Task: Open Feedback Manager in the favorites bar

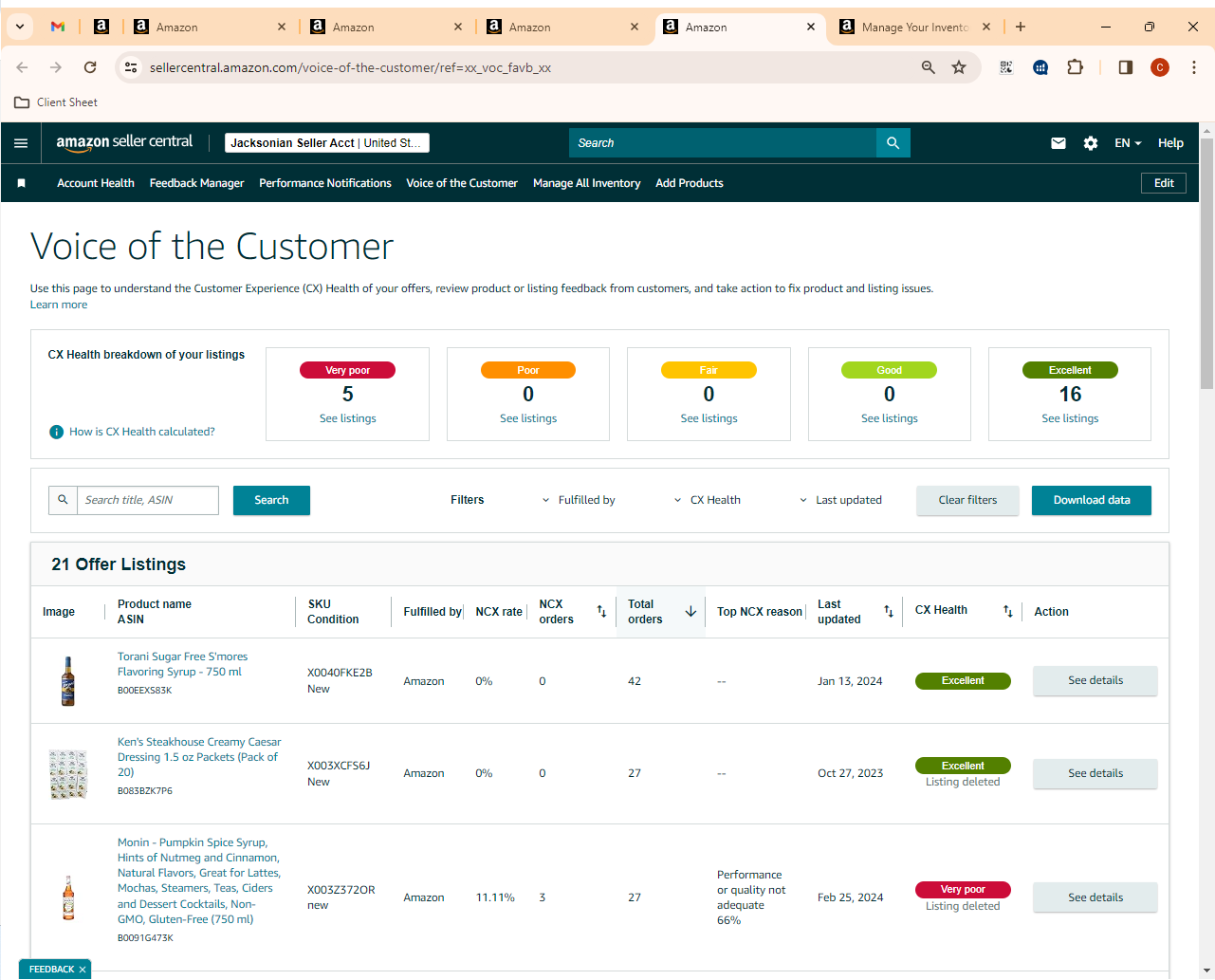Action: coord(196,183)
